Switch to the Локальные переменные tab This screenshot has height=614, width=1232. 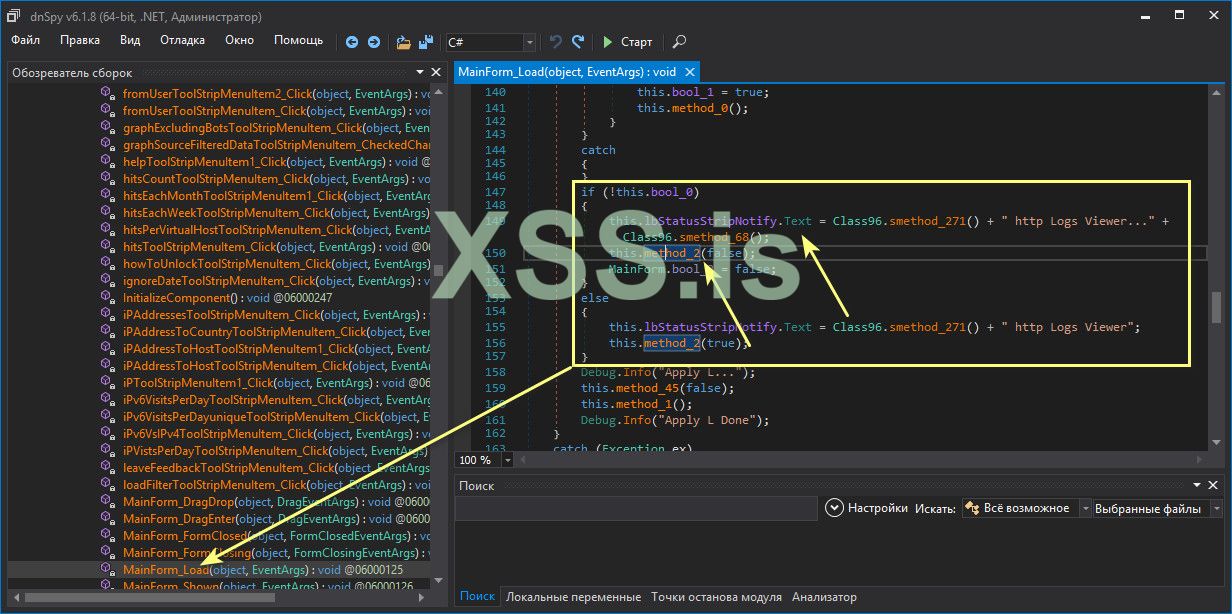(573, 597)
